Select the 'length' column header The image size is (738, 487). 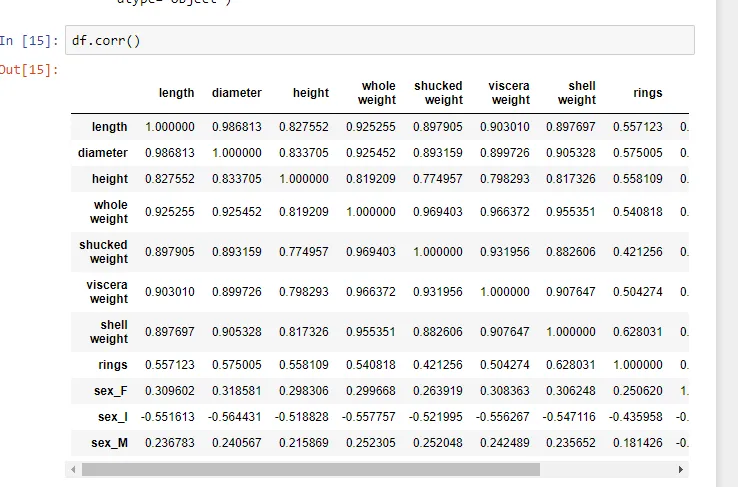(176, 93)
